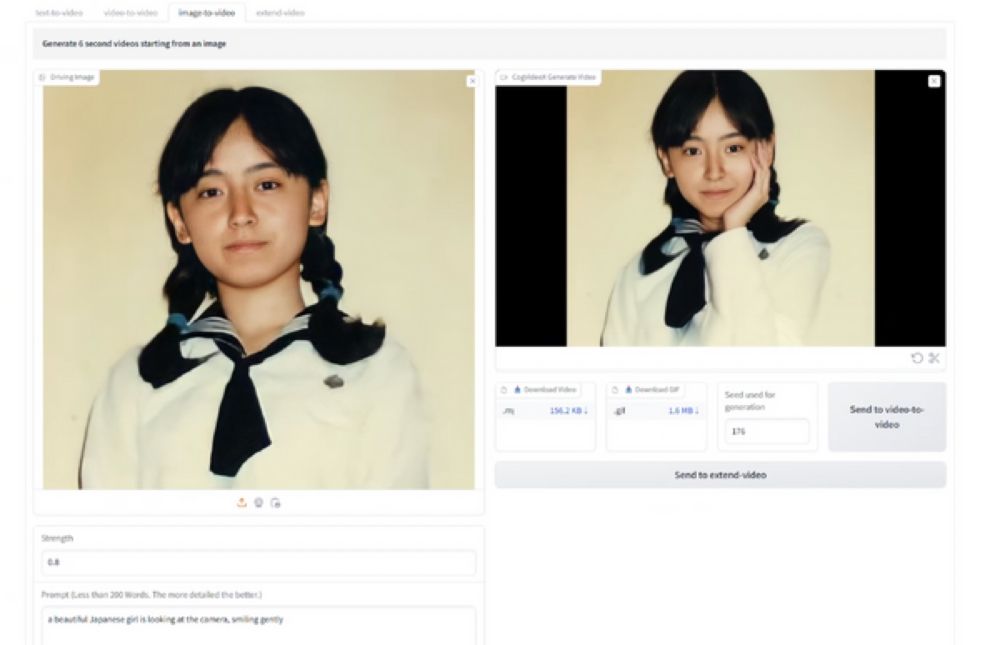This screenshot has width=1000, height=645.
Task: Click the clipboard paste icon below driving image
Action: coord(276,503)
